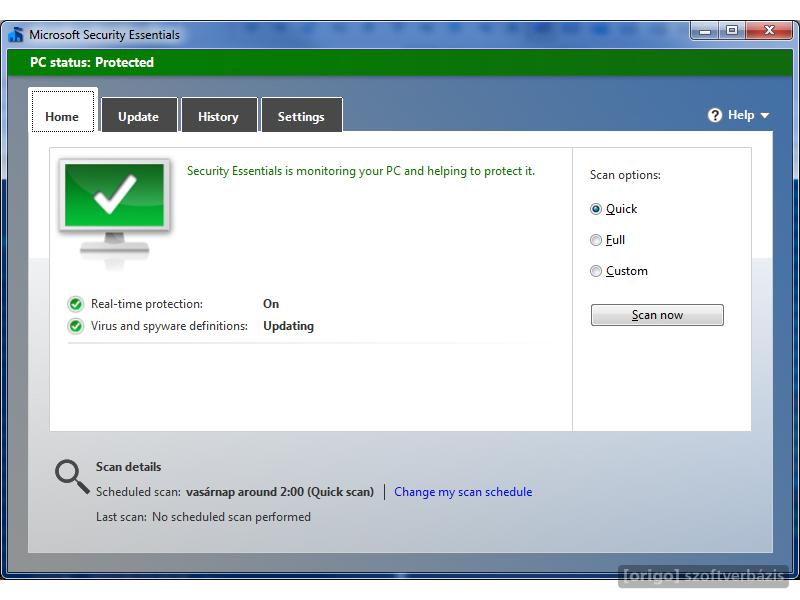Open the Settings tab

point(302,115)
